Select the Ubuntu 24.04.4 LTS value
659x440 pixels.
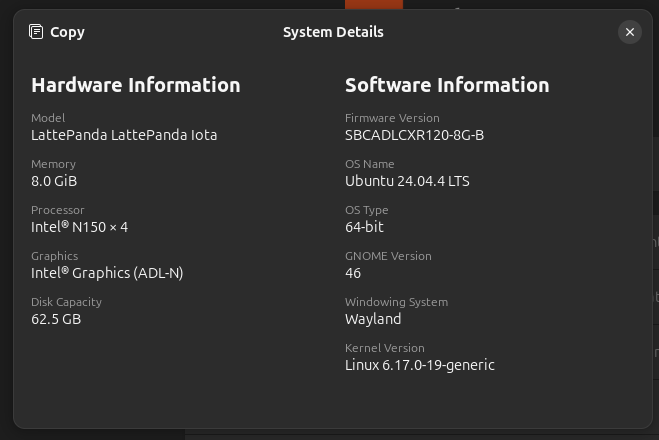[x=407, y=181]
